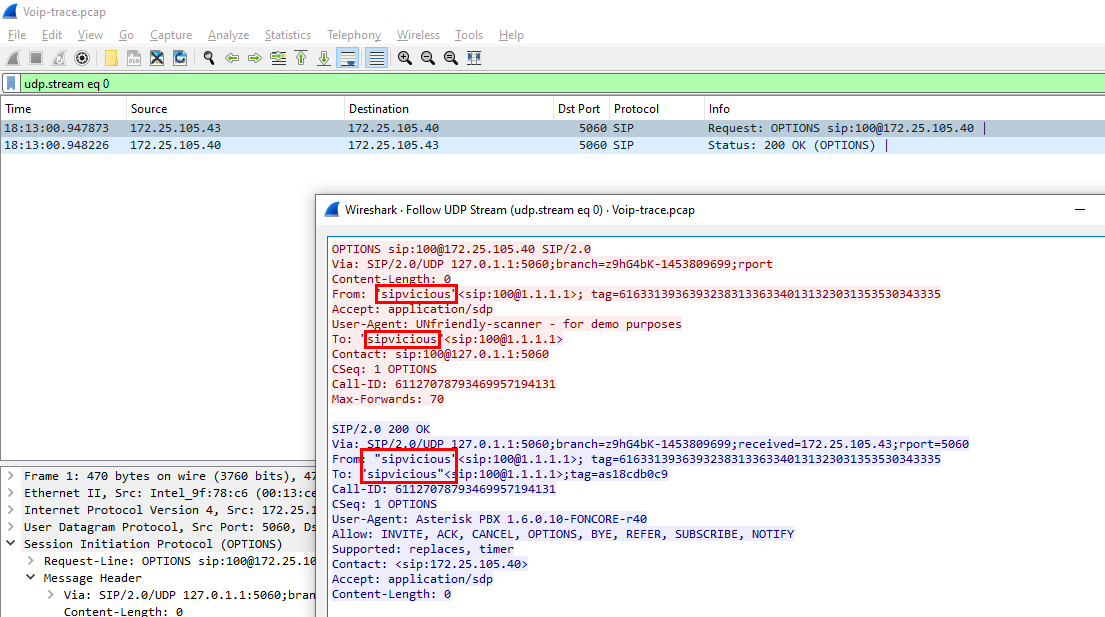
Task: Open the Statistics menu
Action: click(x=288, y=35)
